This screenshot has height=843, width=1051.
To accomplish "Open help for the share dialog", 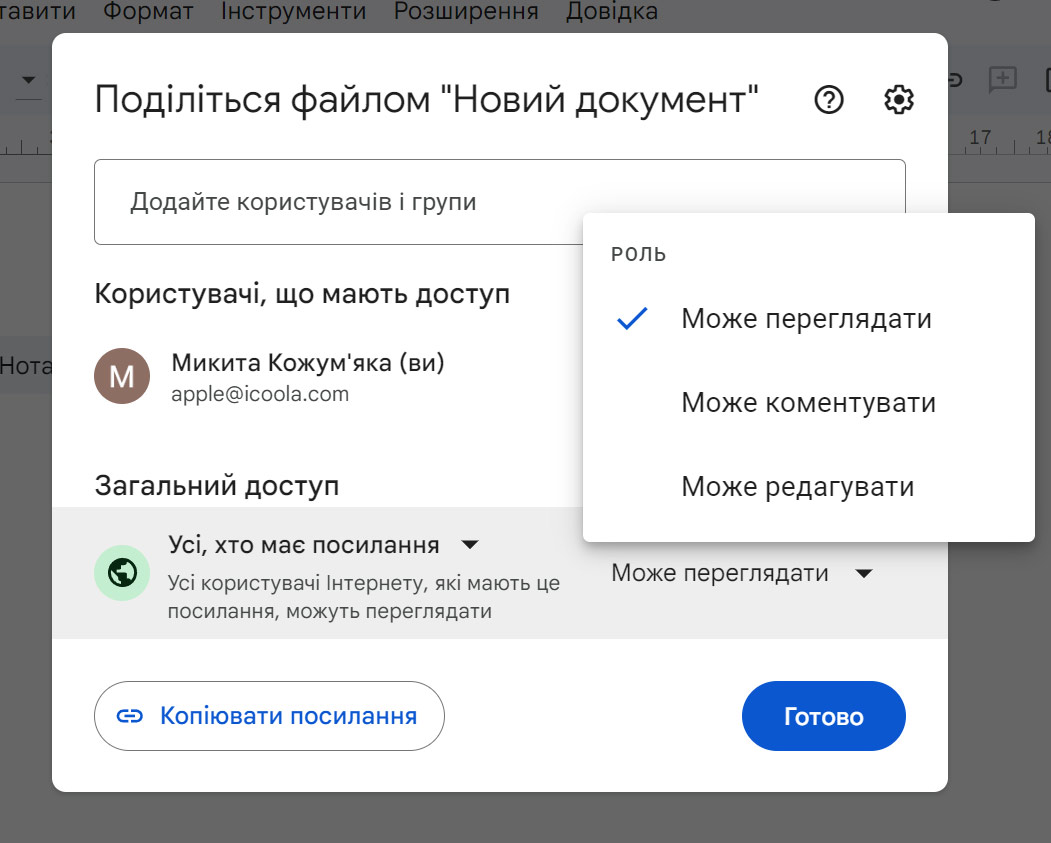I will 829,100.
